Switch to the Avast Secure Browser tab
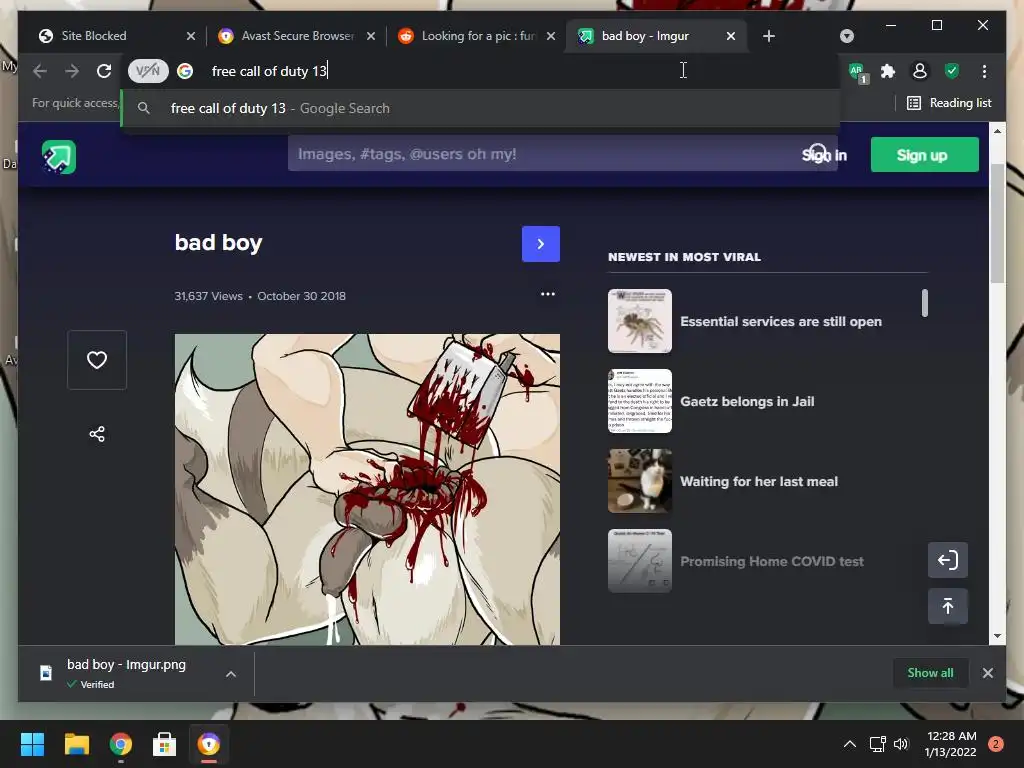The height and width of the screenshot is (768, 1024). (x=296, y=36)
